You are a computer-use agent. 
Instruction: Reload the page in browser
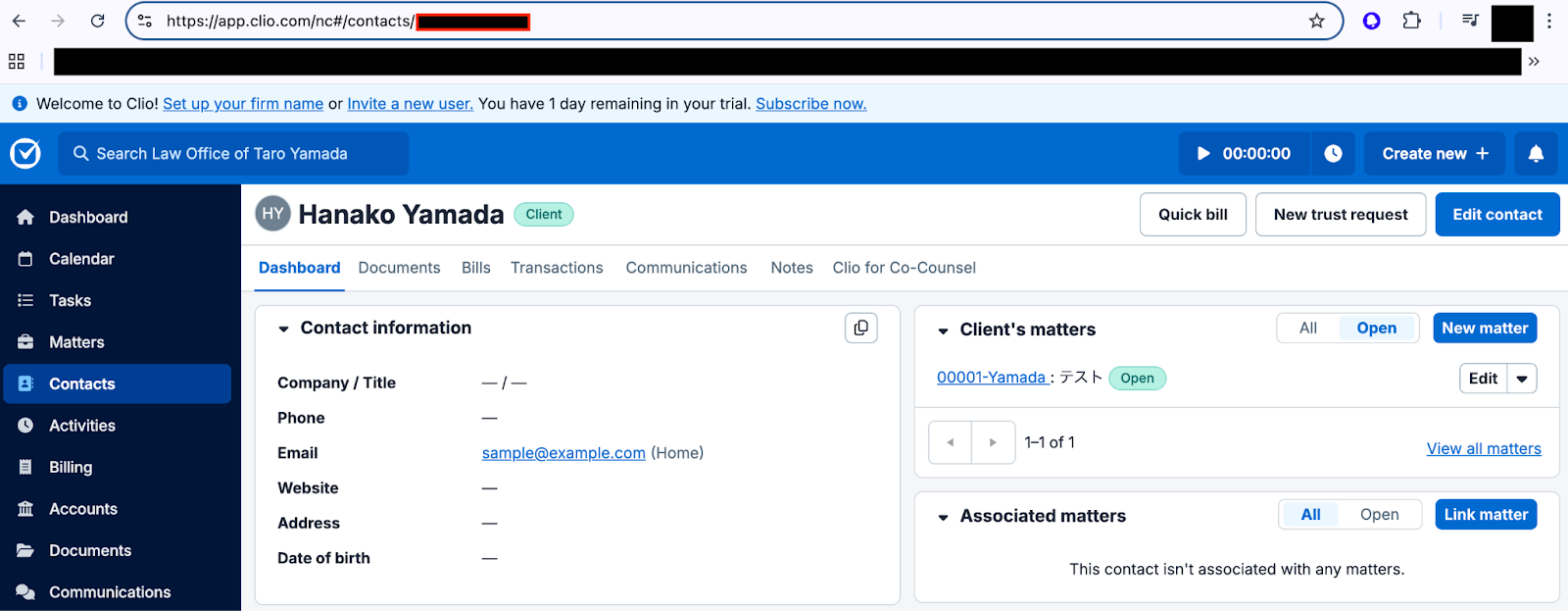click(x=97, y=21)
